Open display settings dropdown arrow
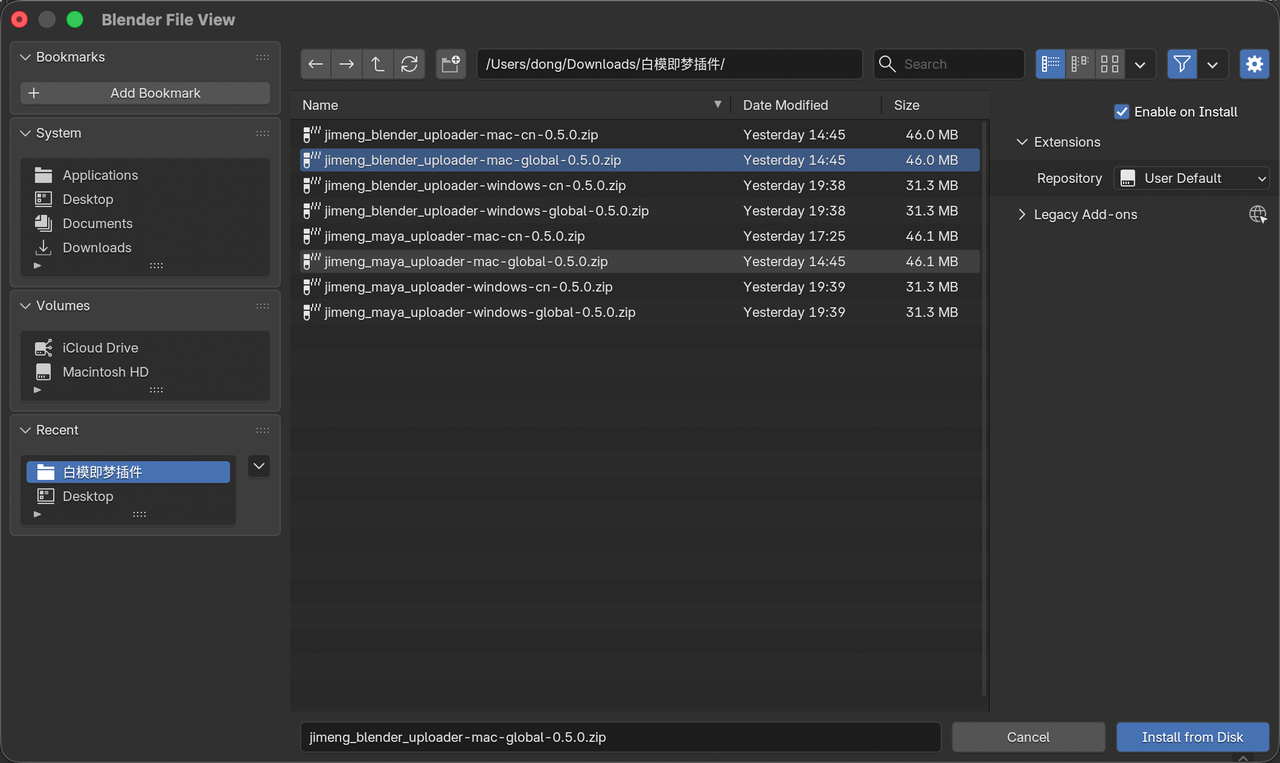The height and width of the screenshot is (763, 1280). 1140,64
